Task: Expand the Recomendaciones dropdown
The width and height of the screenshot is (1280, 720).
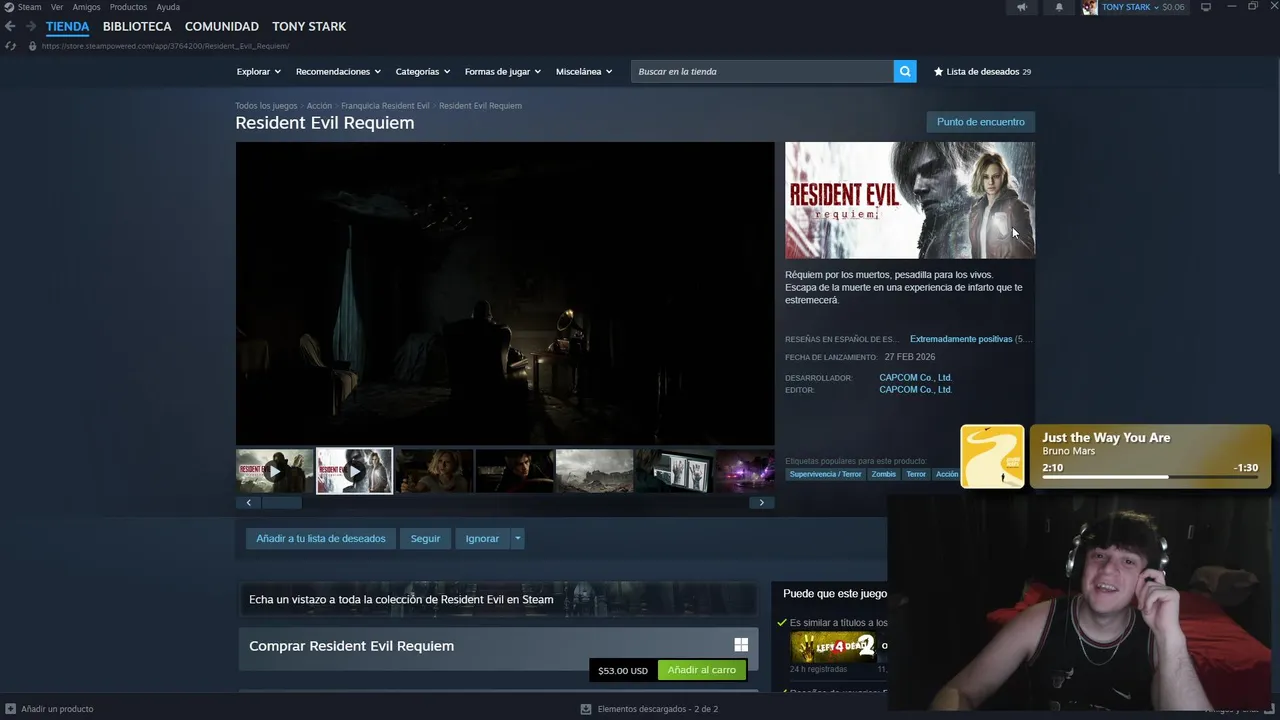Action: 338,72
